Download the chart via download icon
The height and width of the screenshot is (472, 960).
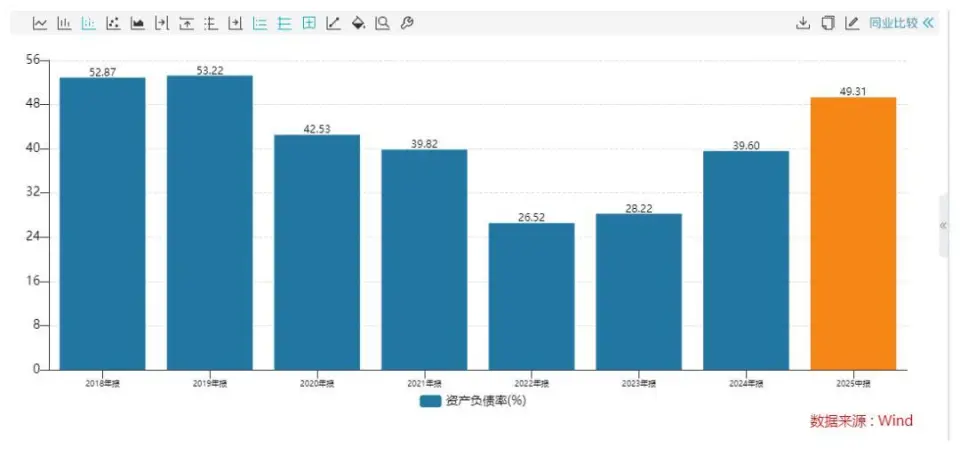pyautogui.click(x=803, y=23)
